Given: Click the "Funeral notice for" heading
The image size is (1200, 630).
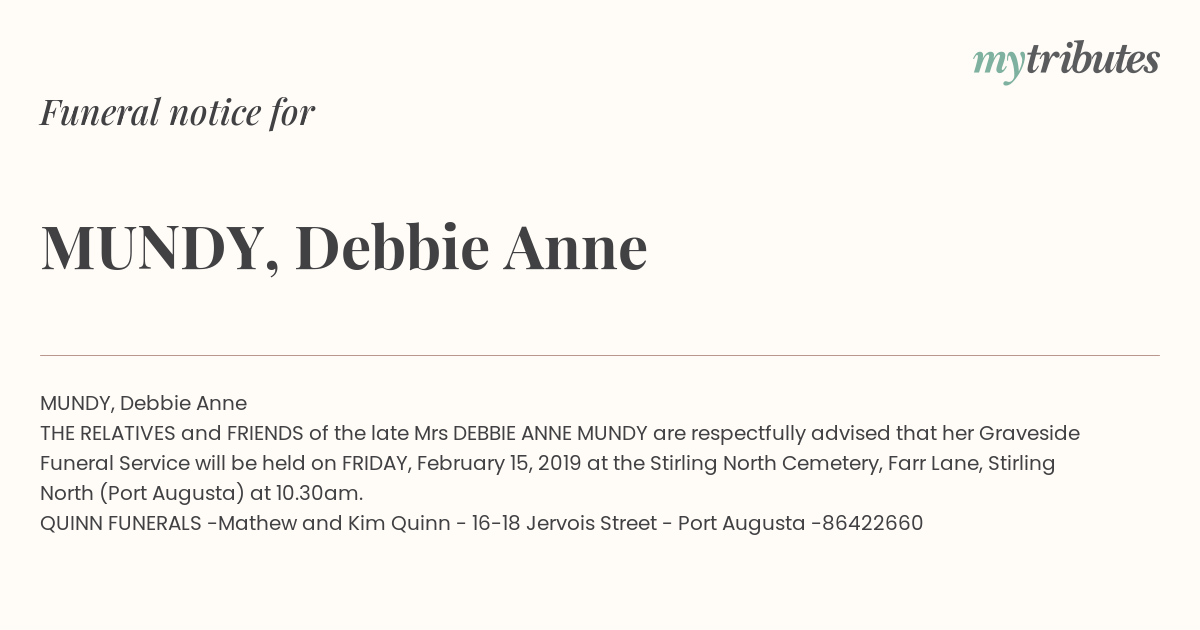Looking at the screenshot, I should 178,112.
